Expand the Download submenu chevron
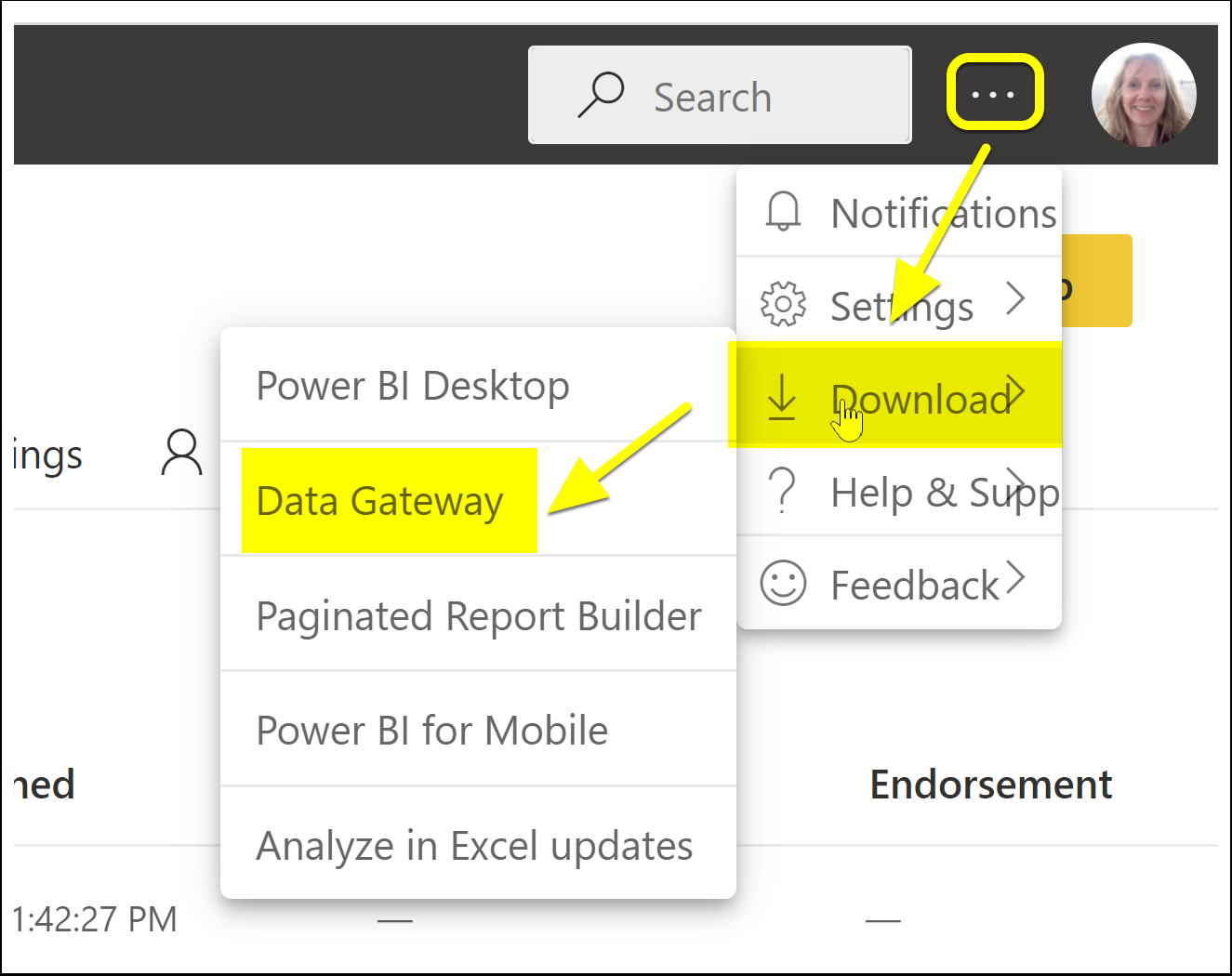1232x976 pixels. coord(1015,391)
